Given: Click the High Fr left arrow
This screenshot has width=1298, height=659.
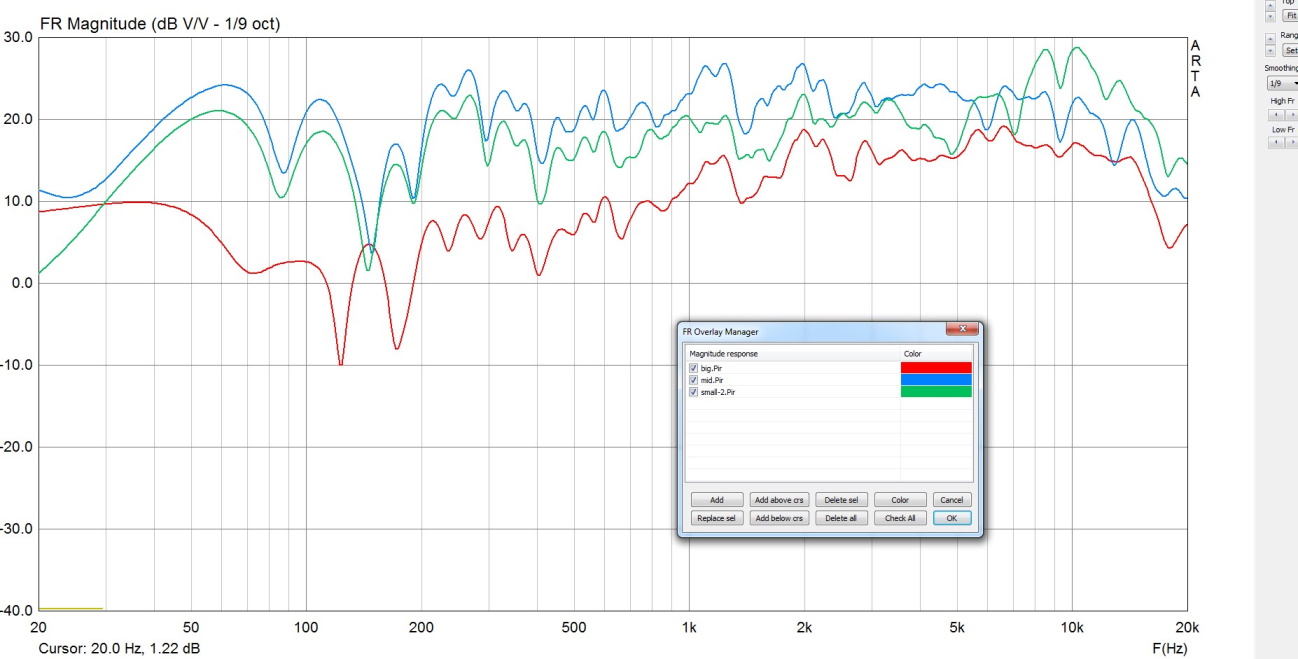Looking at the screenshot, I should point(1275,115).
